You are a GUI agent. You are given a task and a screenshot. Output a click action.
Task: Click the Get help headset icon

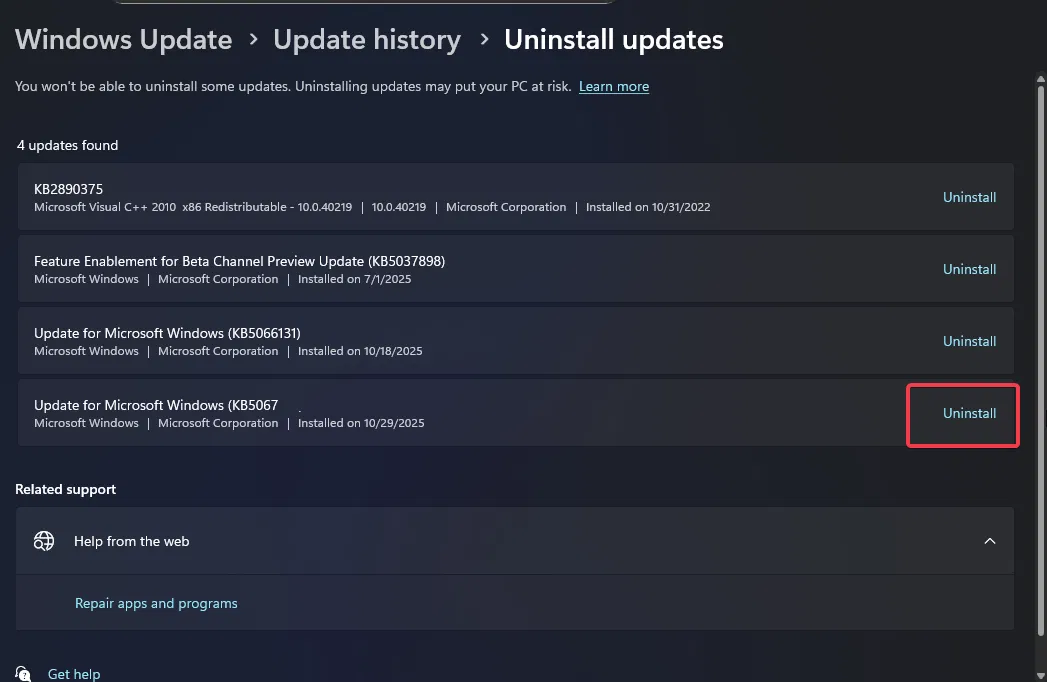(25, 674)
